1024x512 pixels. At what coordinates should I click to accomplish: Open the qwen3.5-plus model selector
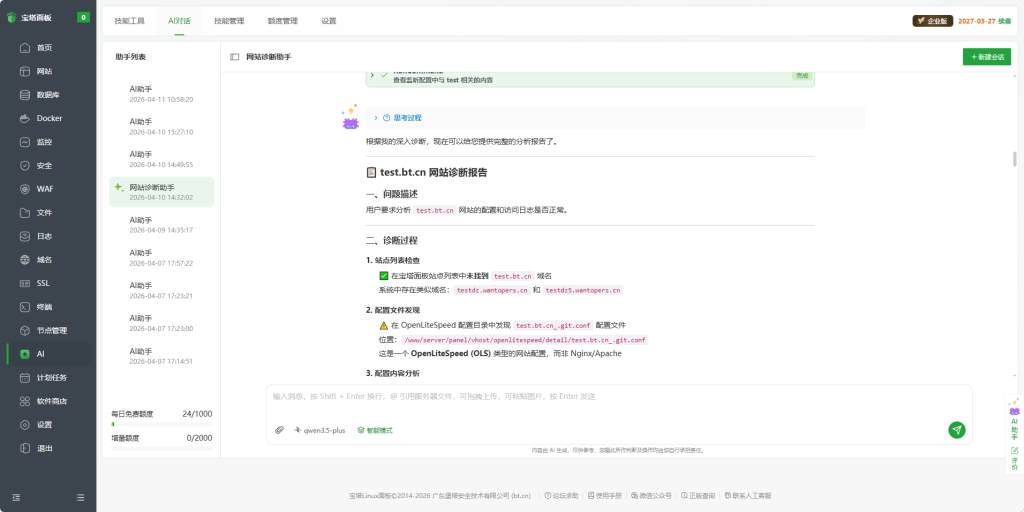click(319, 430)
